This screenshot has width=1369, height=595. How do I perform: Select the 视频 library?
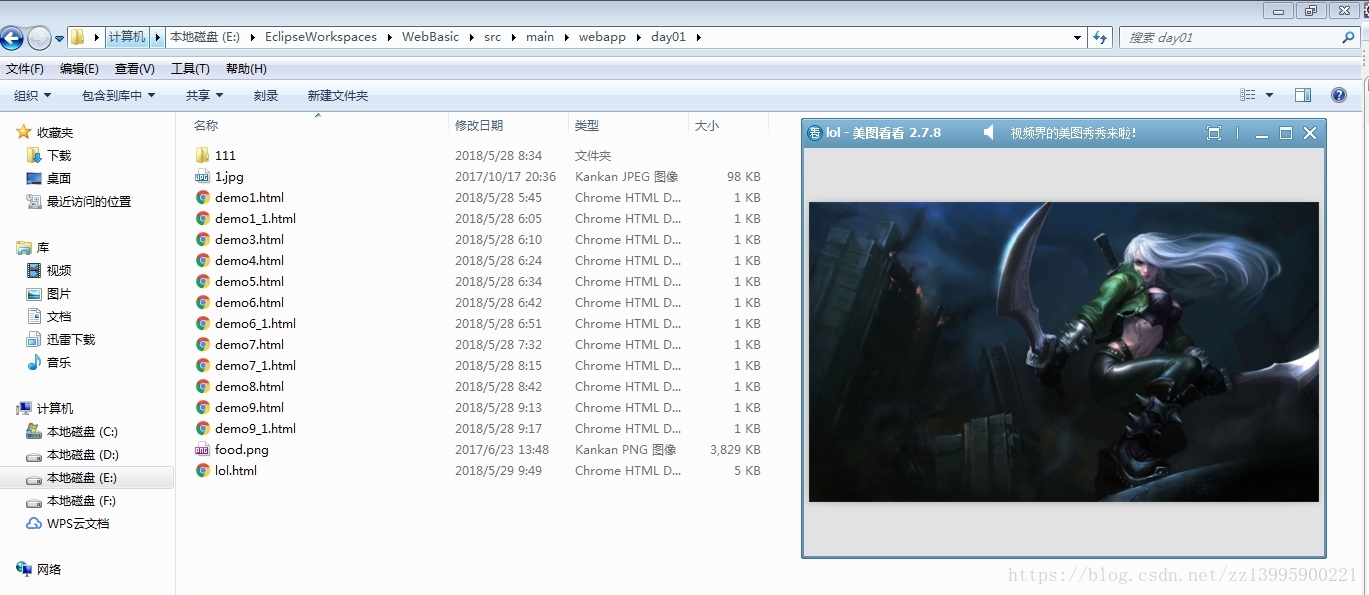[x=59, y=270]
